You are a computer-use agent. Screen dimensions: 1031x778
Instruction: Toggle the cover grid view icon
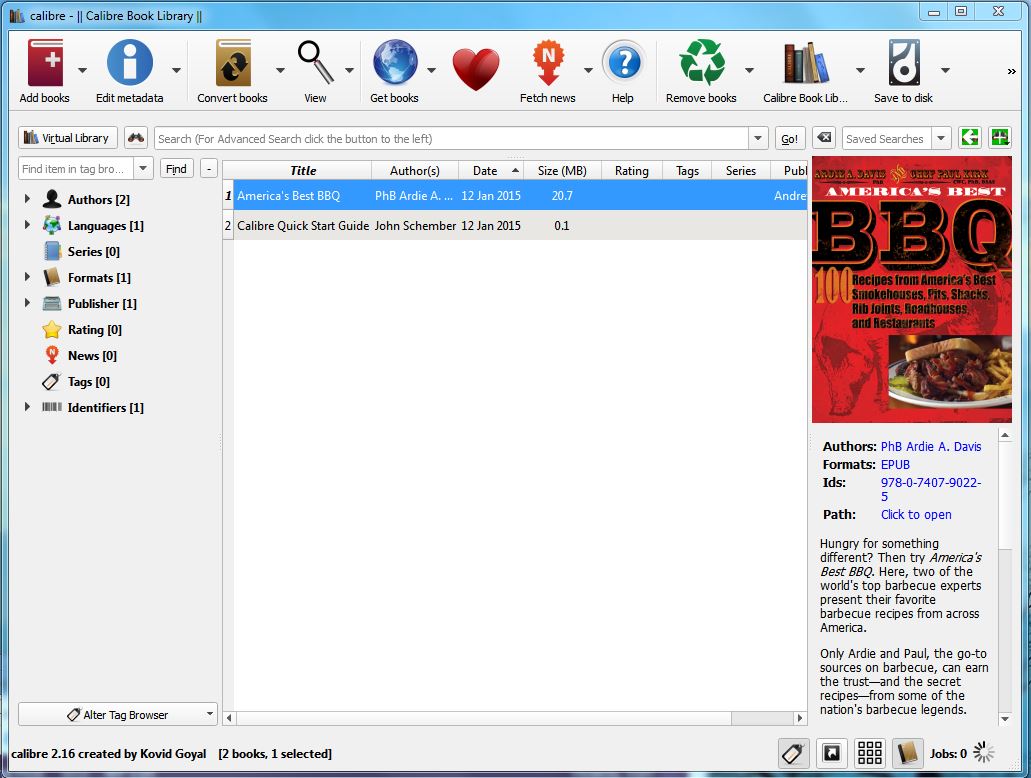[869, 753]
